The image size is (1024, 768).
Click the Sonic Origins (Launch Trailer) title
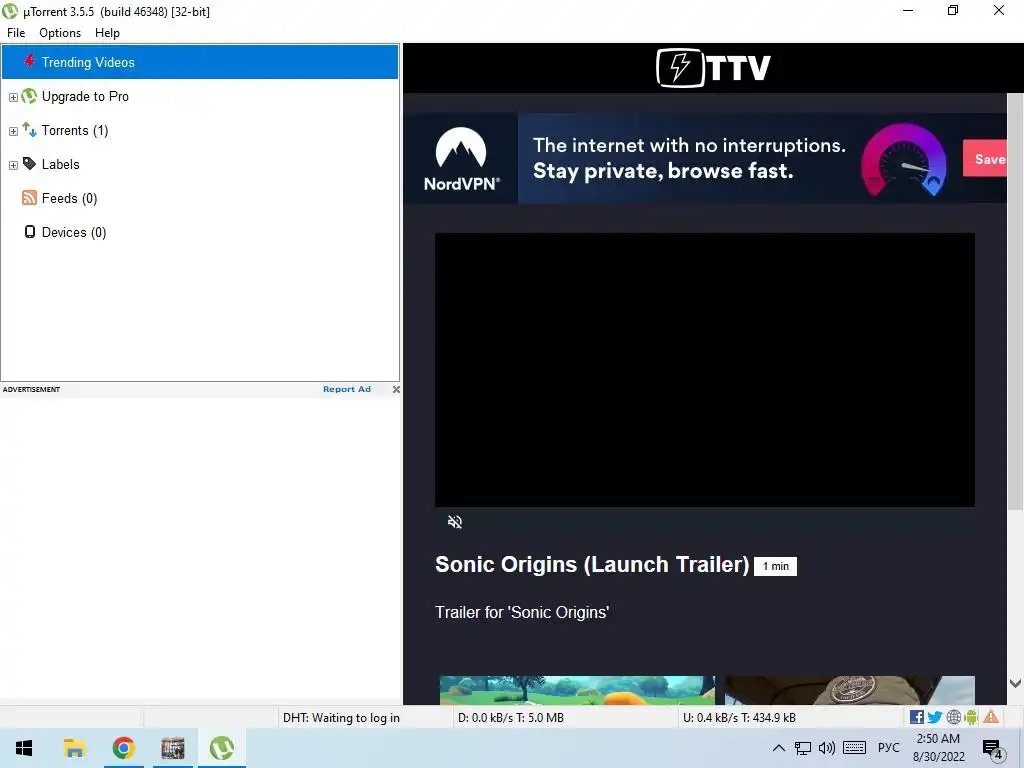(x=592, y=564)
